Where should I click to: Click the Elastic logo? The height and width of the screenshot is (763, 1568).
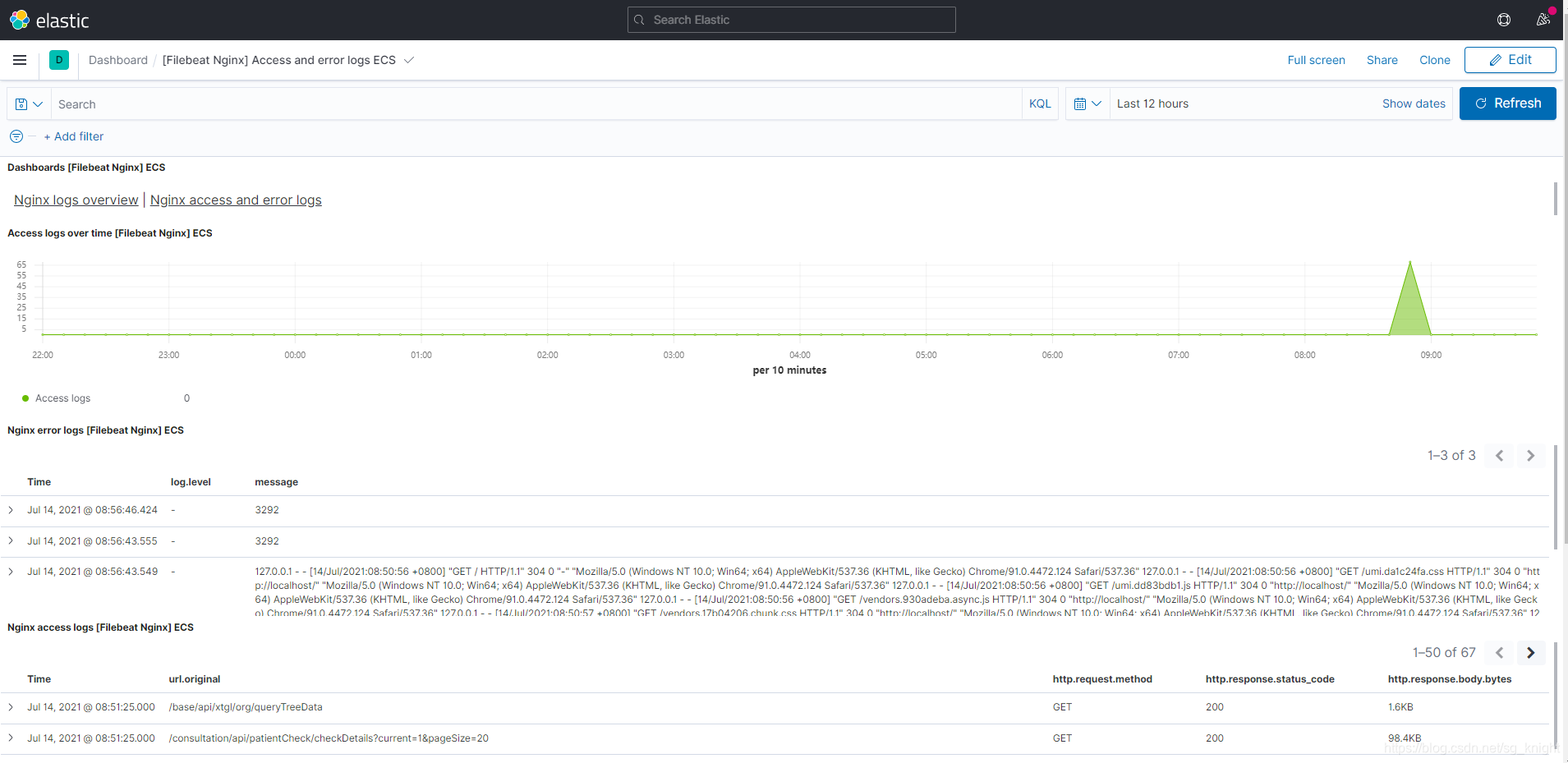[x=49, y=20]
